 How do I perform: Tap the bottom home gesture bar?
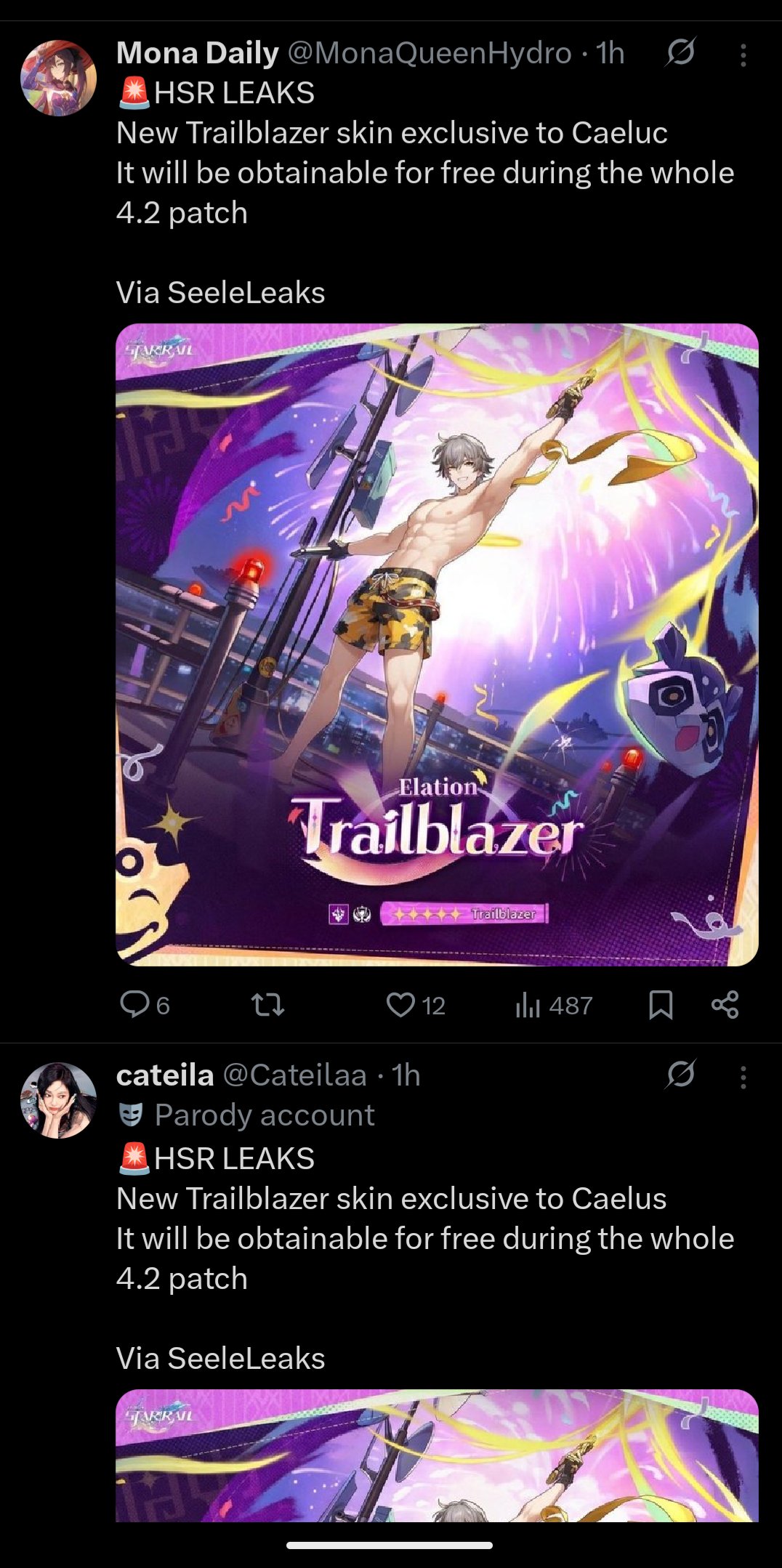(x=390, y=1545)
